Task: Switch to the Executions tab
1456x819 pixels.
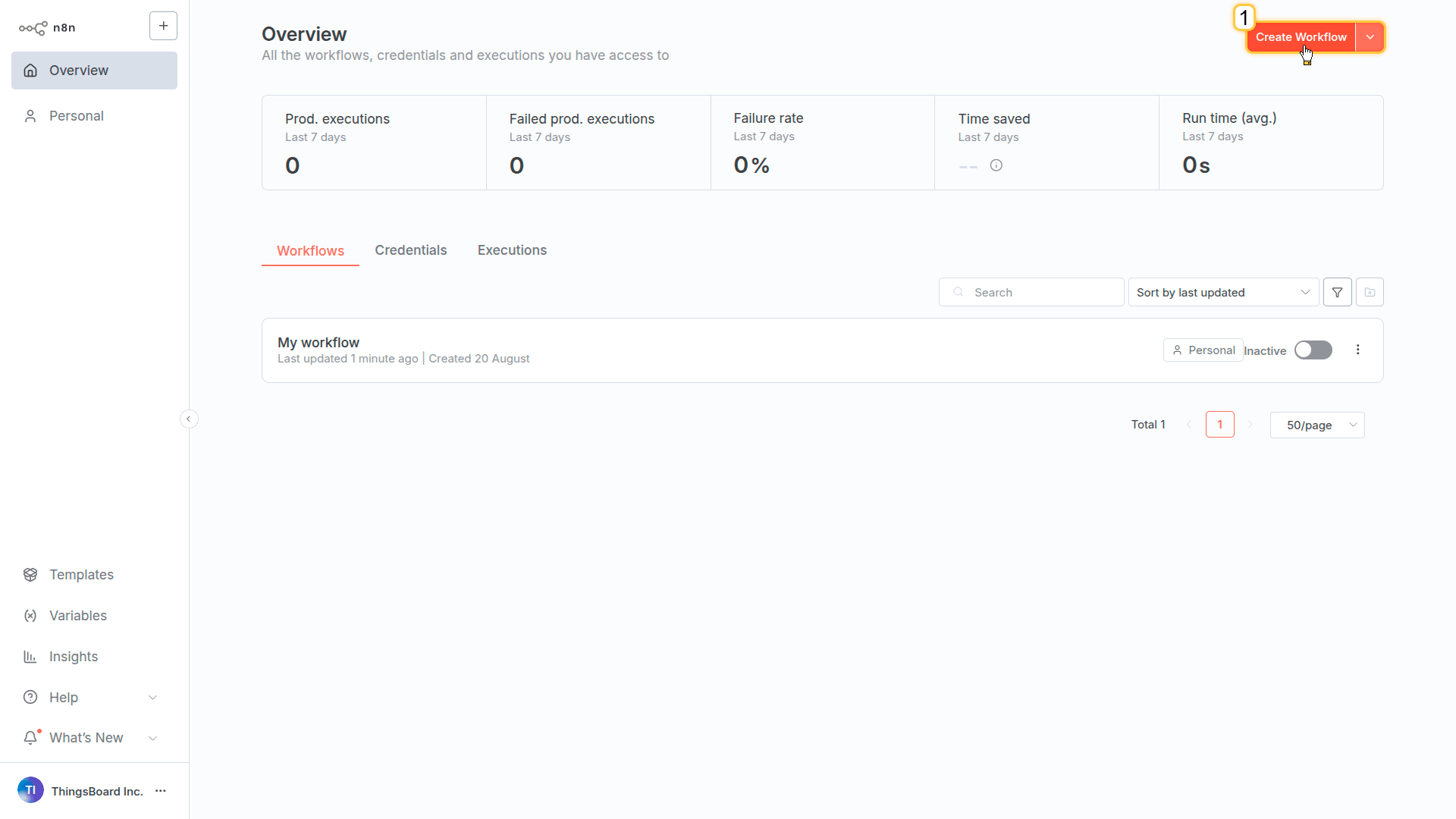Action: [x=512, y=250]
